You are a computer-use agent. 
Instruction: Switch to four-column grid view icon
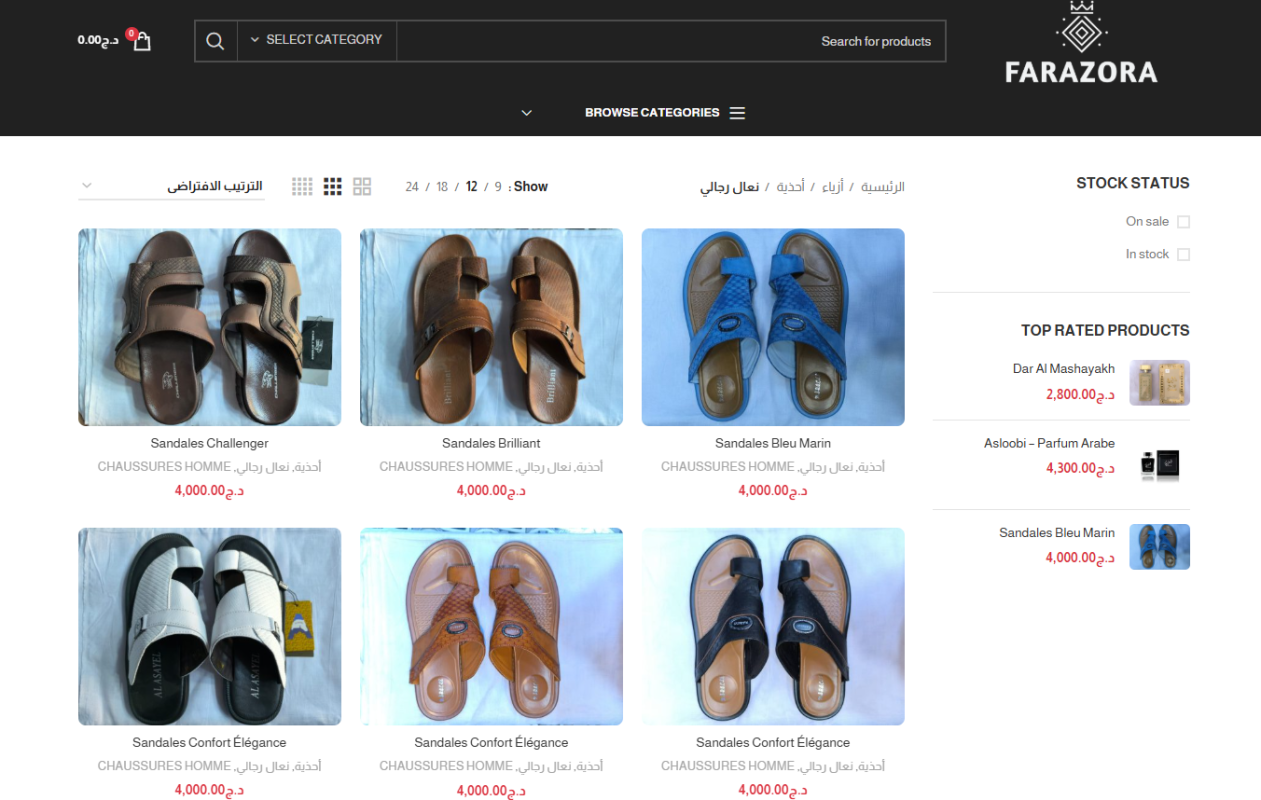point(302,187)
